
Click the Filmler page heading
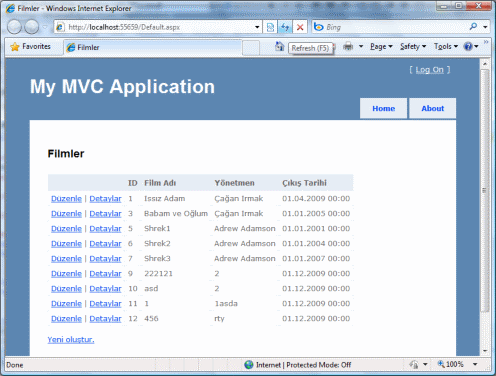tap(66, 154)
